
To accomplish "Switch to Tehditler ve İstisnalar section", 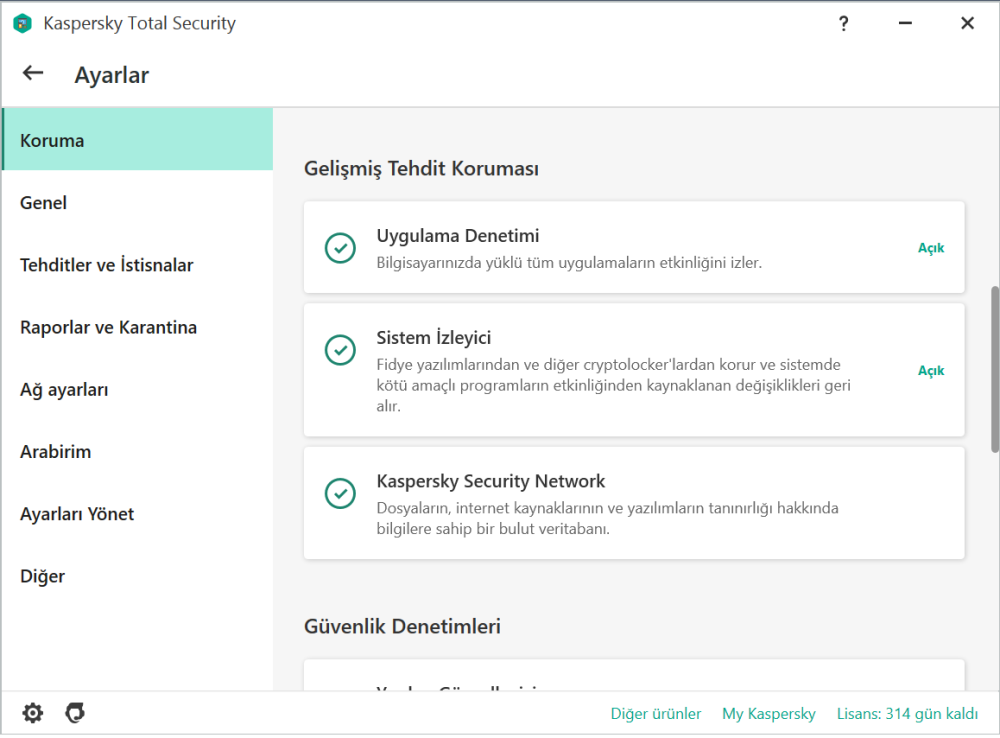I will click(138, 265).
